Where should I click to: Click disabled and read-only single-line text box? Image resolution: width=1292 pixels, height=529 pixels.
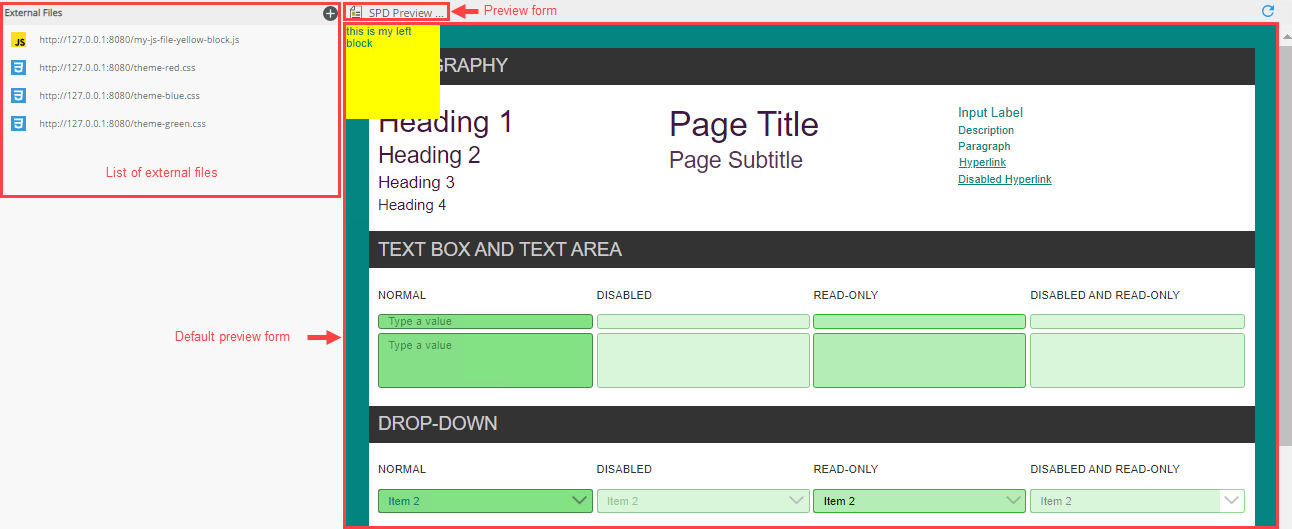tap(1137, 321)
